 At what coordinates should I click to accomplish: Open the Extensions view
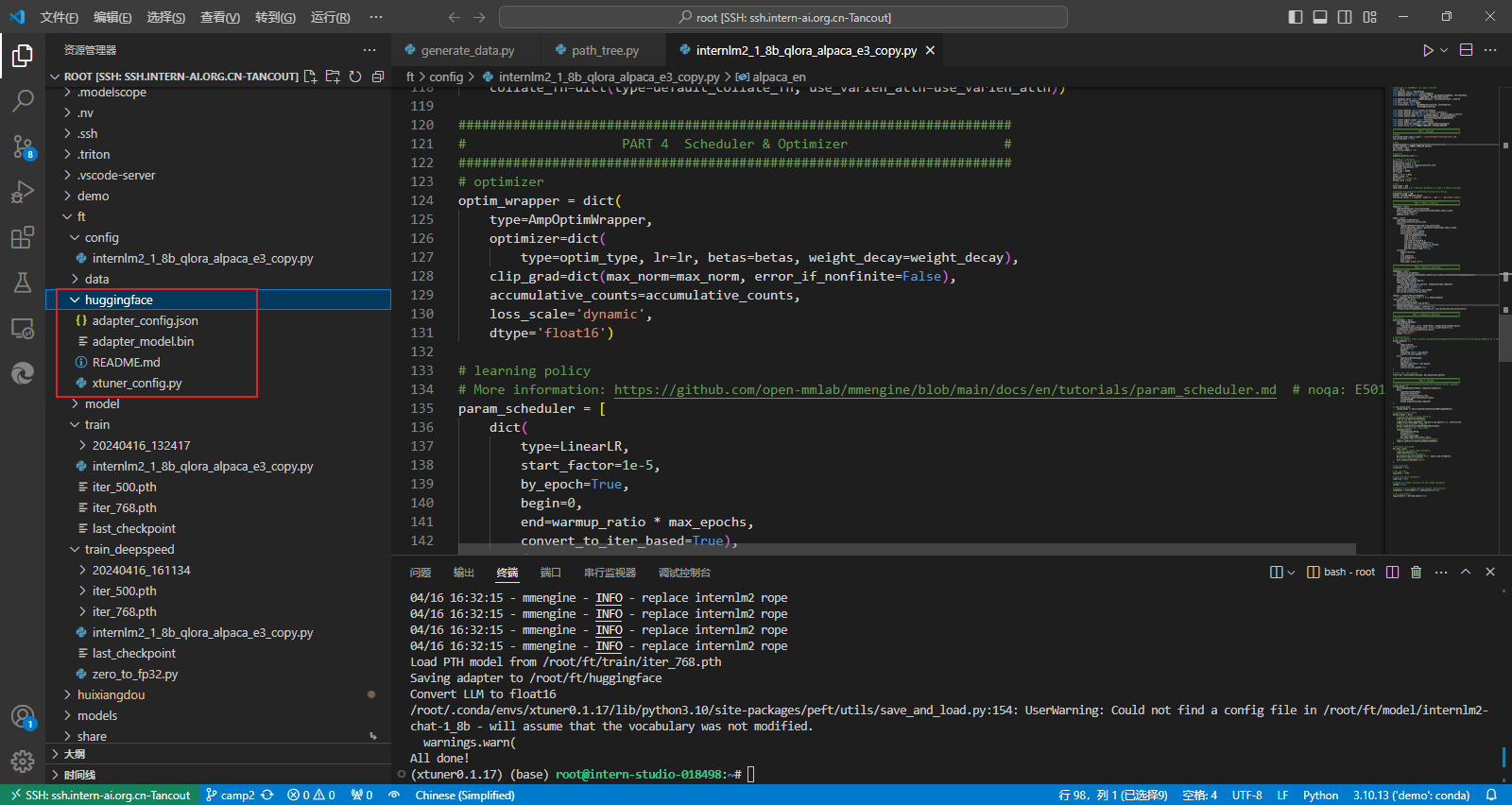point(23,238)
